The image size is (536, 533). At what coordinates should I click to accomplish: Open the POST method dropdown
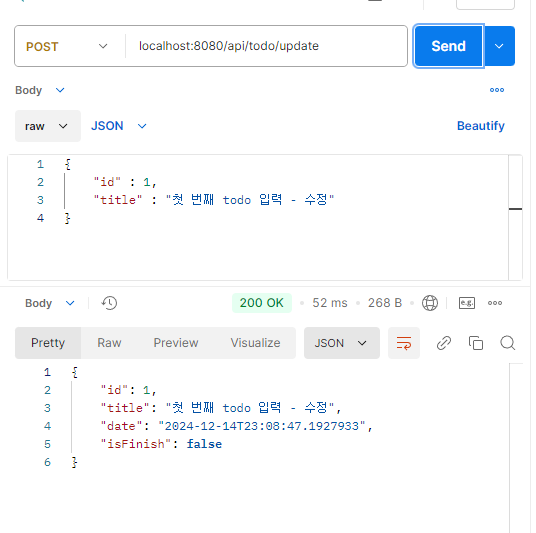pyautogui.click(x=67, y=46)
